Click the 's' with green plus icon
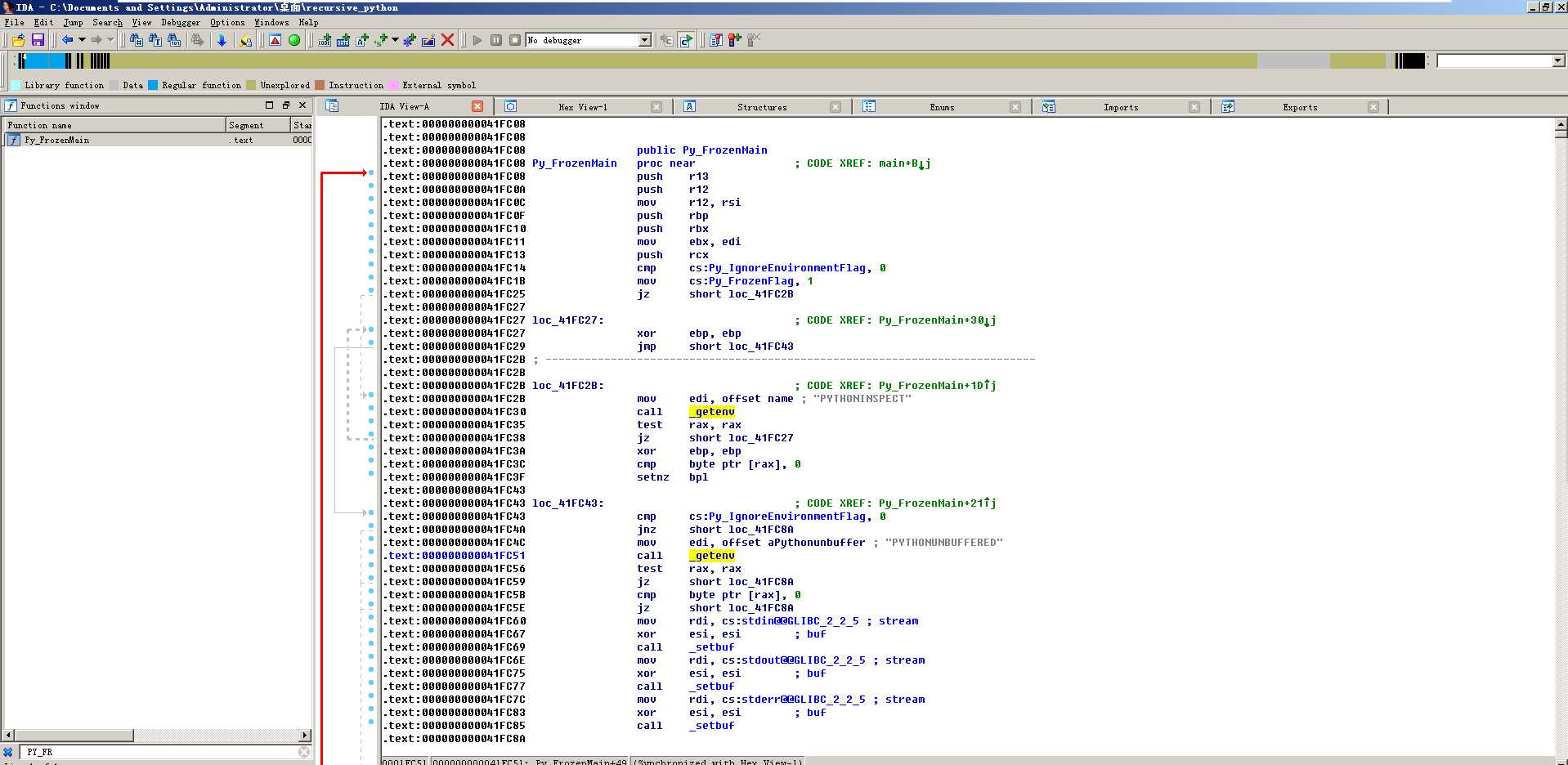The image size is (1568, 765). (381, 40)
